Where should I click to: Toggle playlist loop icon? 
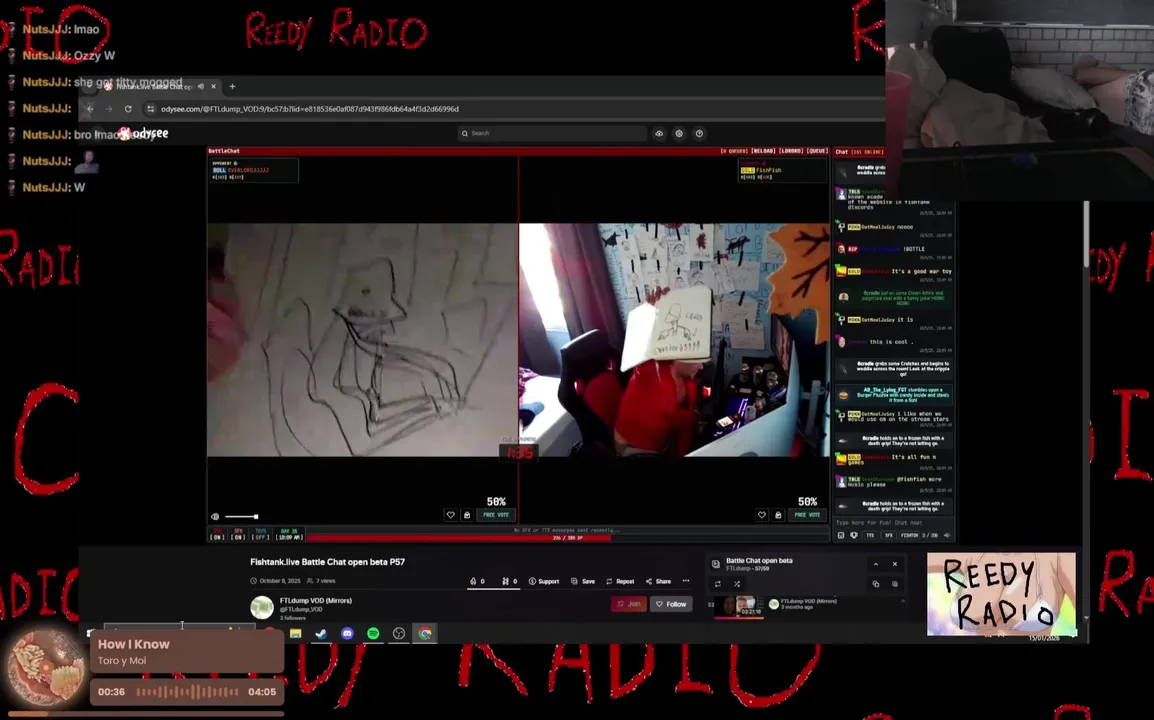(x=718, y=584)
